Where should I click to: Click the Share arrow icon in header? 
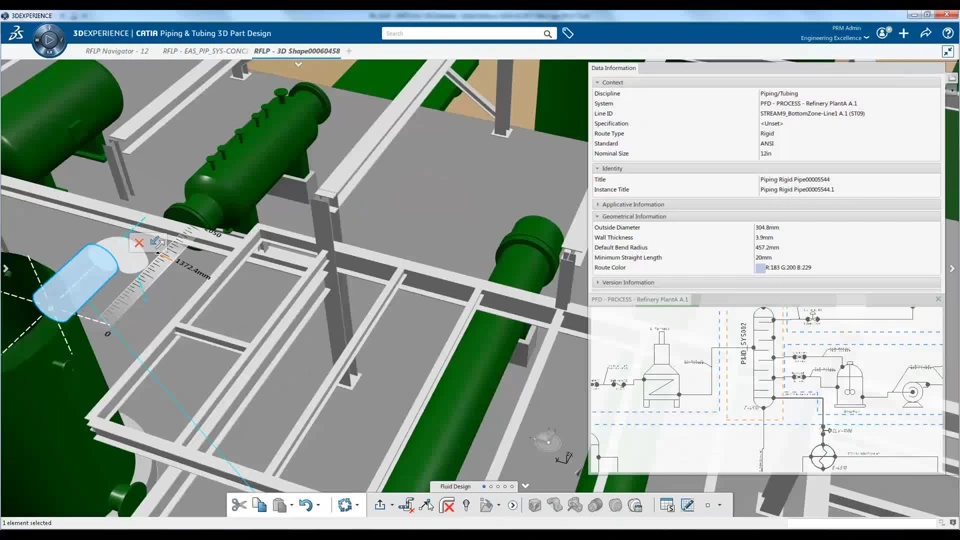click(926, 33)
